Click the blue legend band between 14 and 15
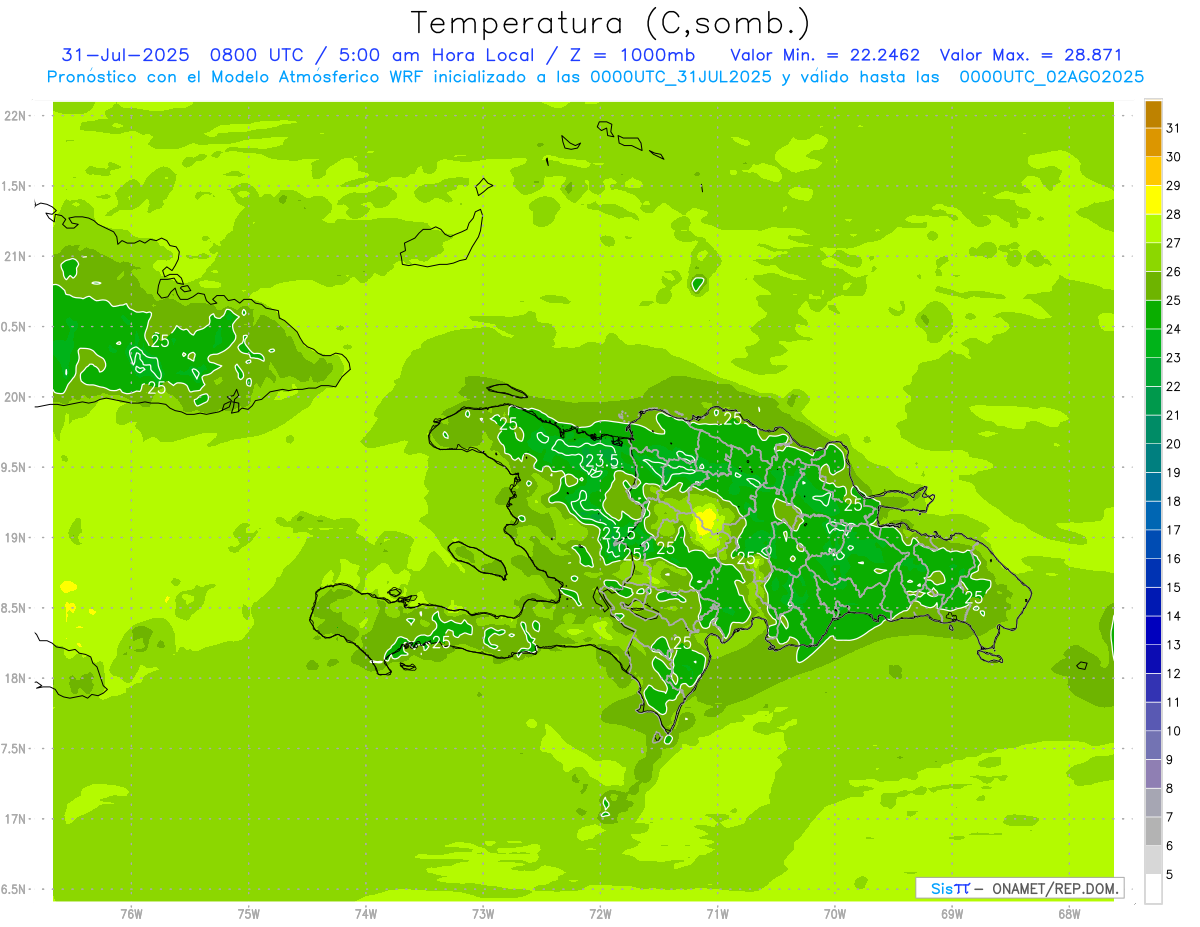This screenshot has width=1200, height=927. point(1153,602)
